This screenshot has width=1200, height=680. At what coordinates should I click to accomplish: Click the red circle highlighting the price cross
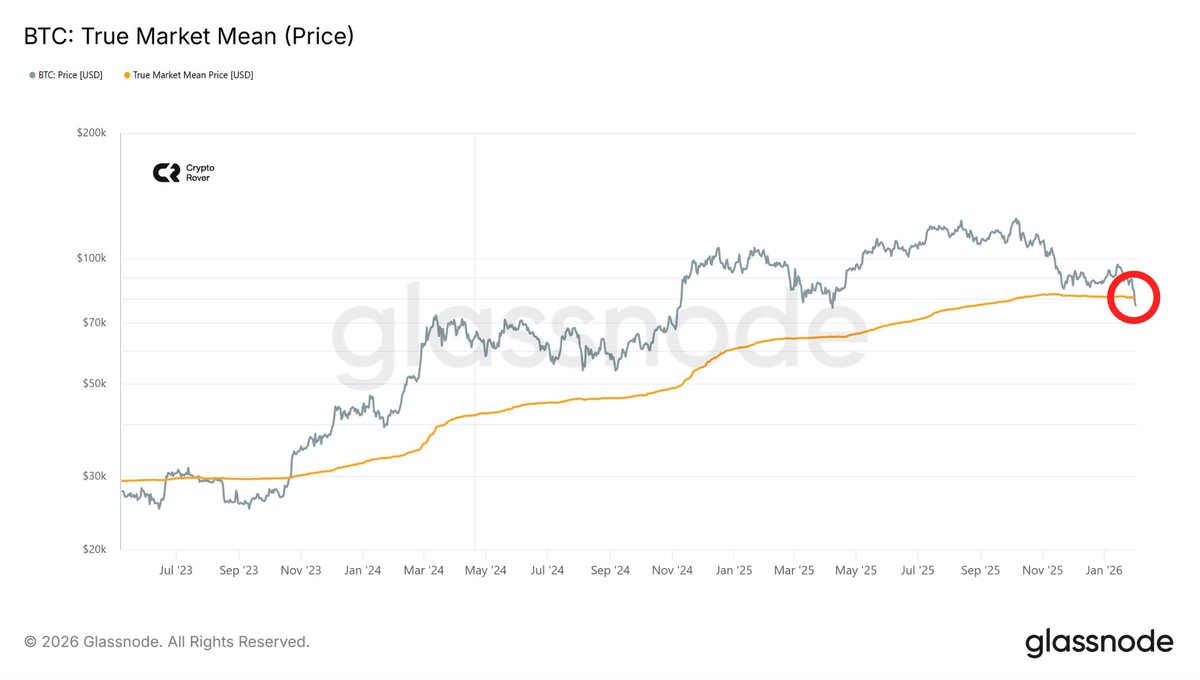(x=1135, y=296)
